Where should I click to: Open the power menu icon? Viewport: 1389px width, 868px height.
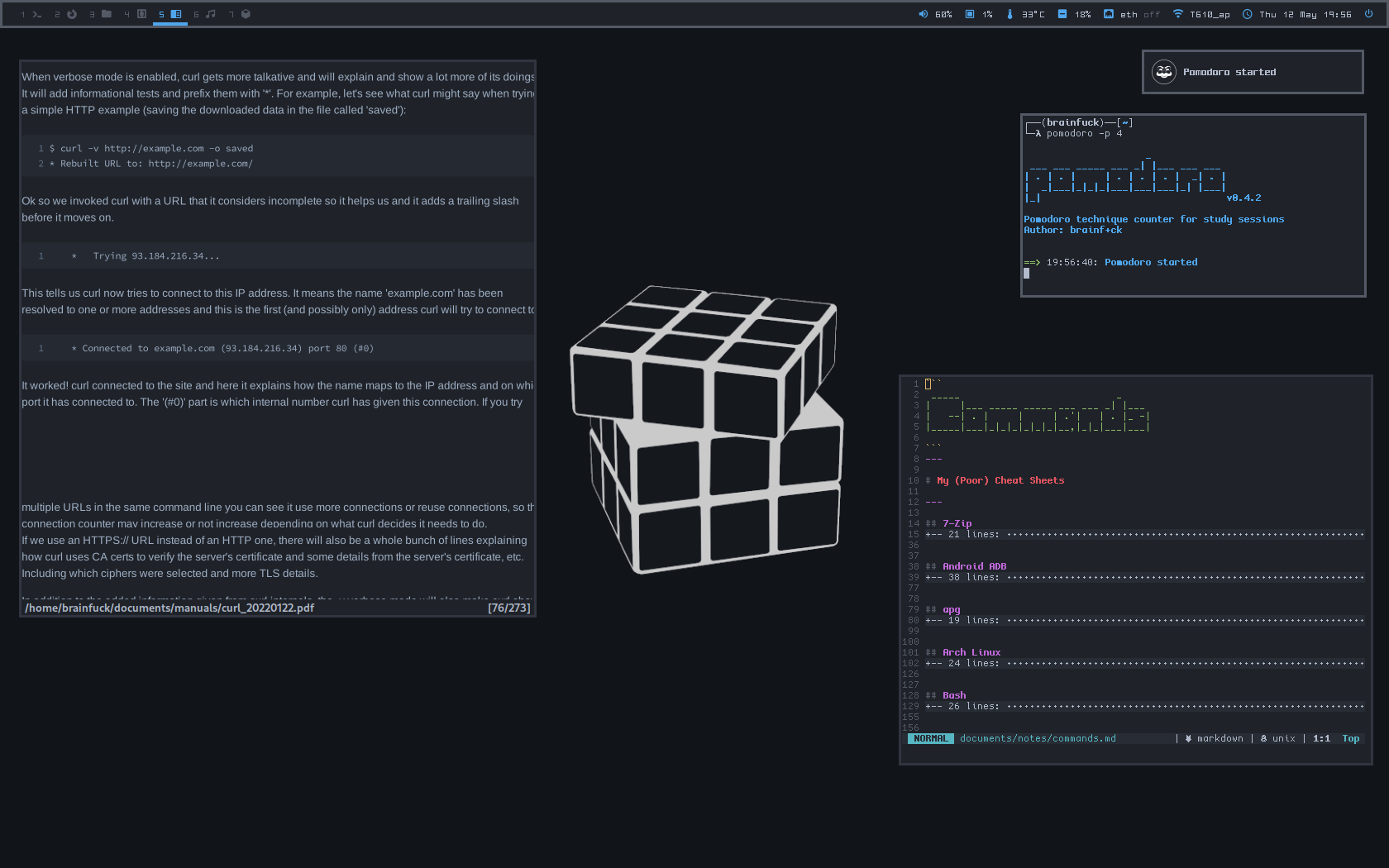pyautogui.click(x=1368, y=14)
